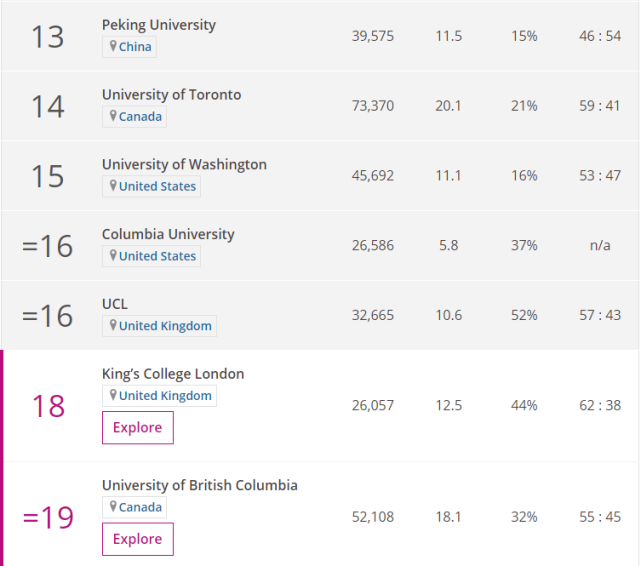Open the University of Washington link

(184, 165)
